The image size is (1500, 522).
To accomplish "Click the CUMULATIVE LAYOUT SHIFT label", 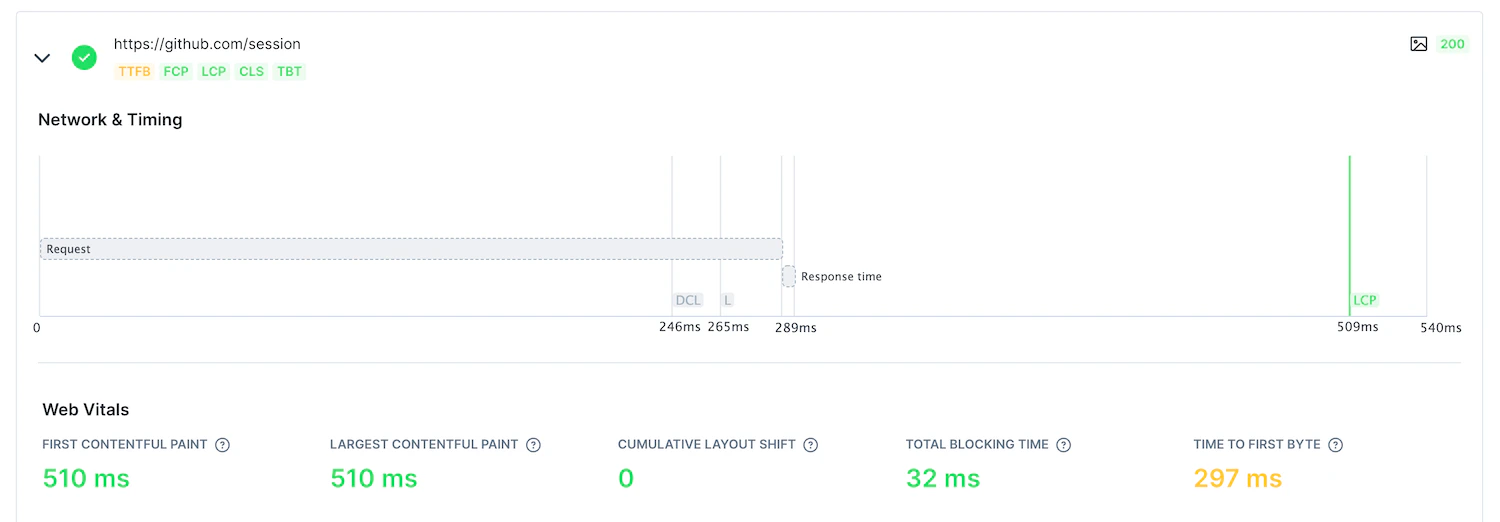I will click(707, 445).
